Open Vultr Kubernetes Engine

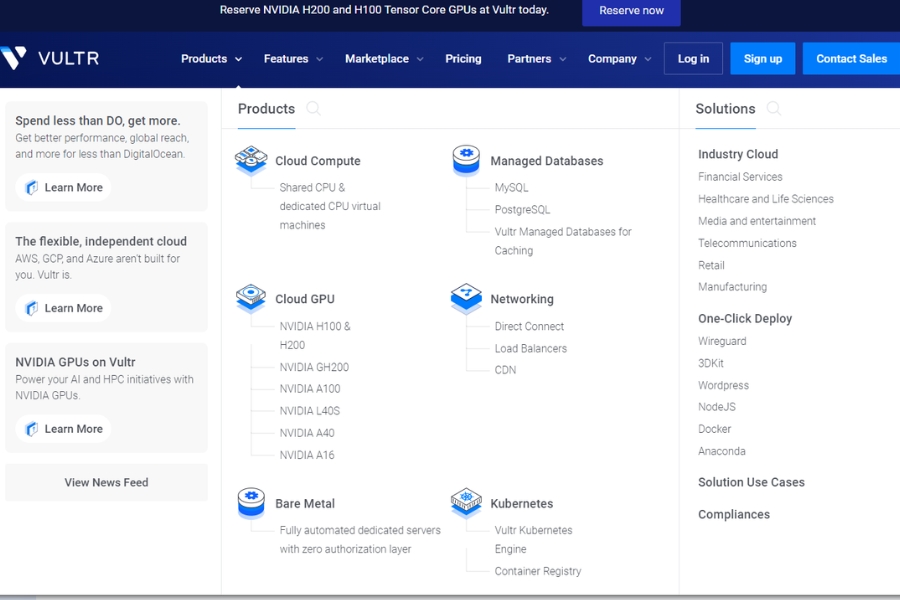tap(533, 540)
